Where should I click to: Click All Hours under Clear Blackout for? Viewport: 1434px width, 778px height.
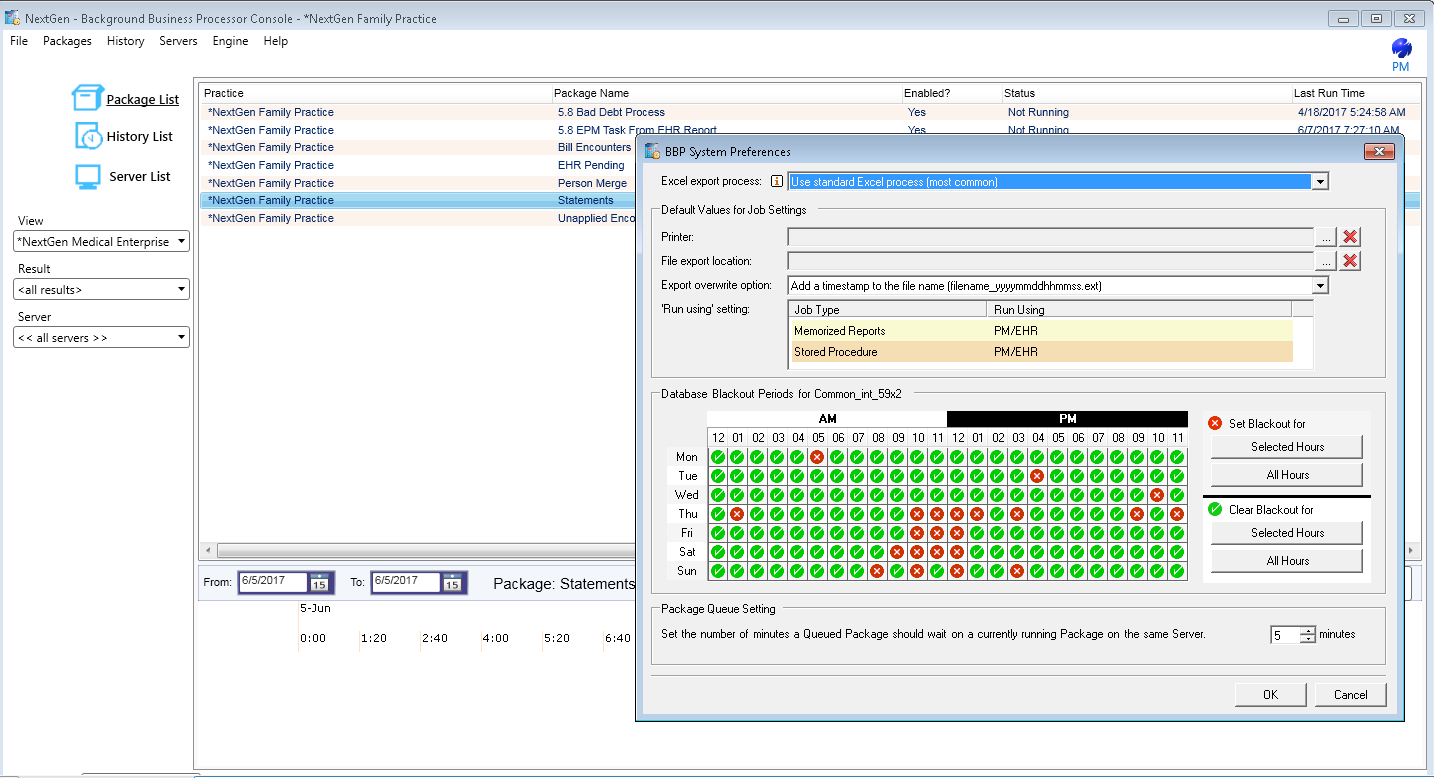click(1287, 561)
